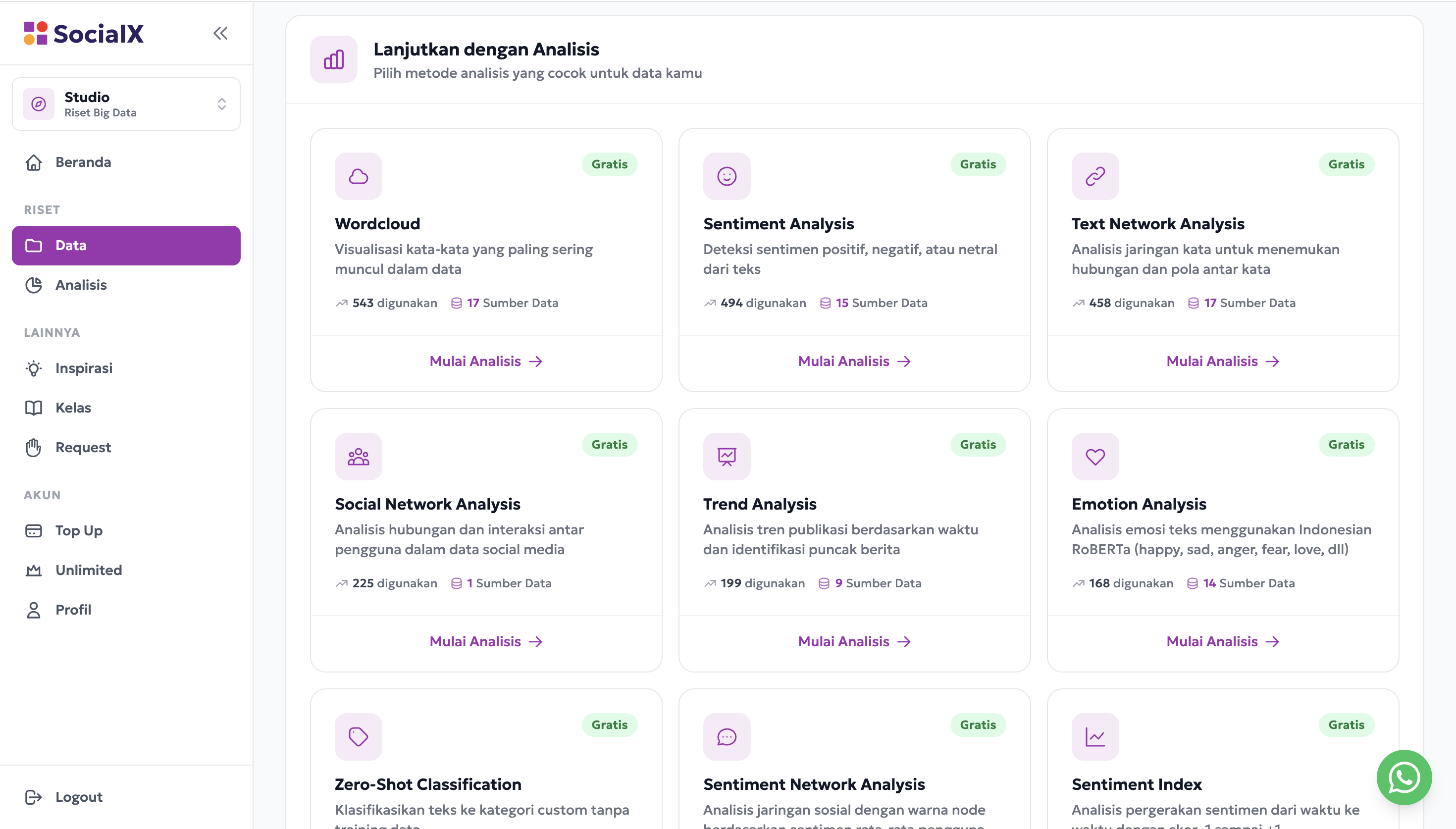1456x829 pixels.
Task: Go to the Top Up page
Action: pyautogui.click(x=126, y=531)
